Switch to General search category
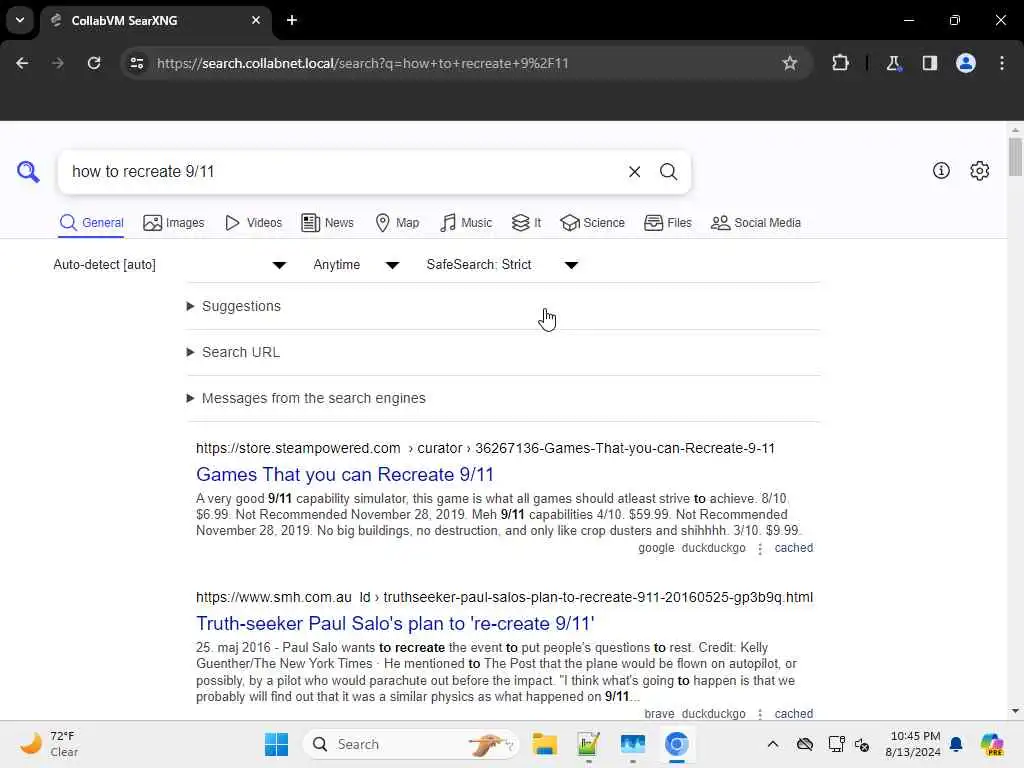Image resolution: width=1024 pixels, height=768 pixels. (x=91, y=223)
